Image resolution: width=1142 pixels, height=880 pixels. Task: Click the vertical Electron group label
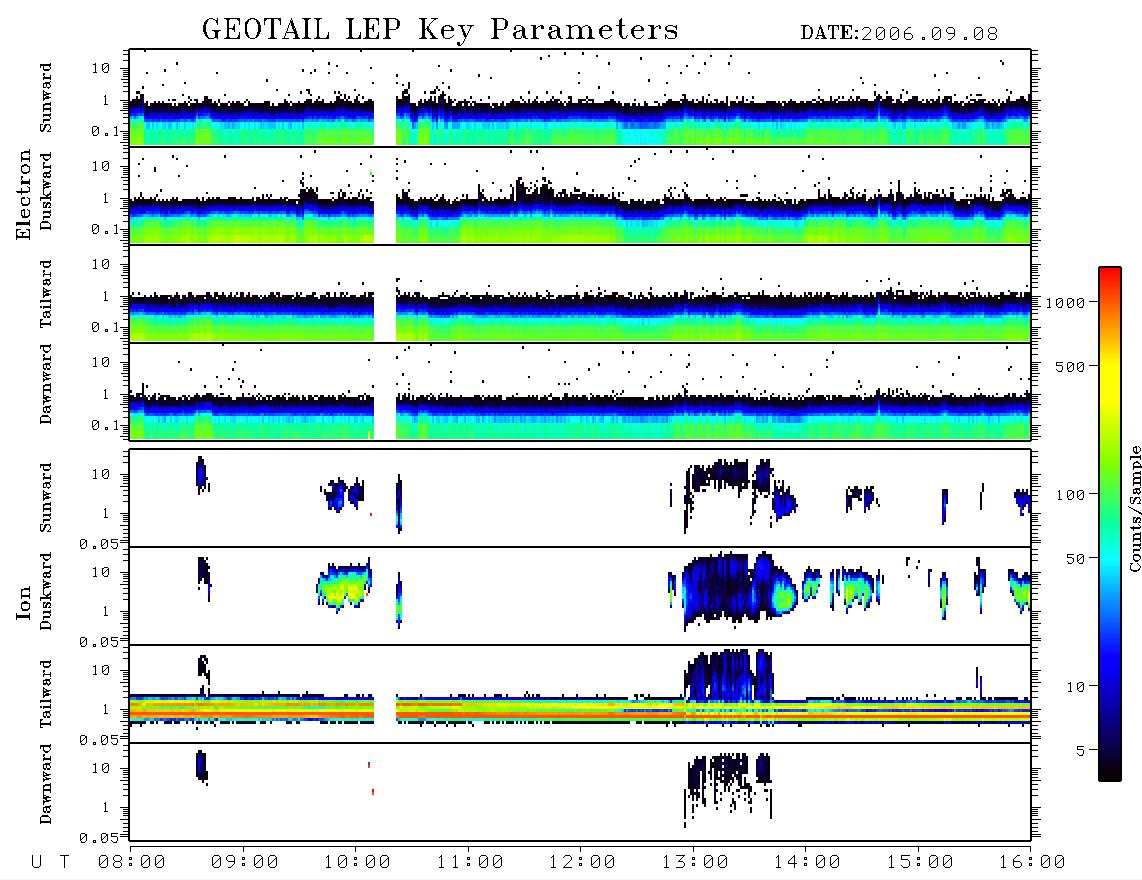click(24, 194)
